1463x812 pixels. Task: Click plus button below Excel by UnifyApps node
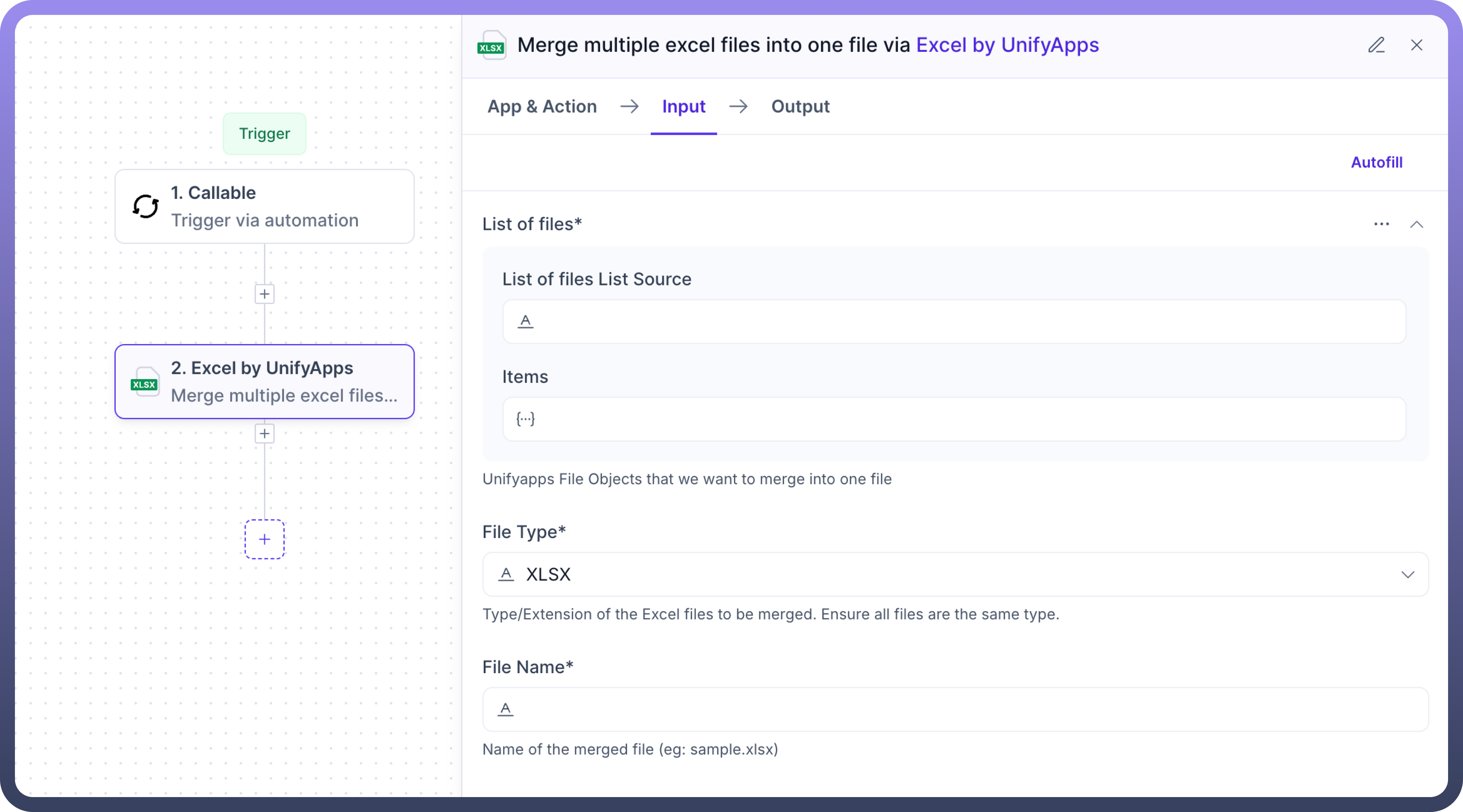click(x=265, y=433)
